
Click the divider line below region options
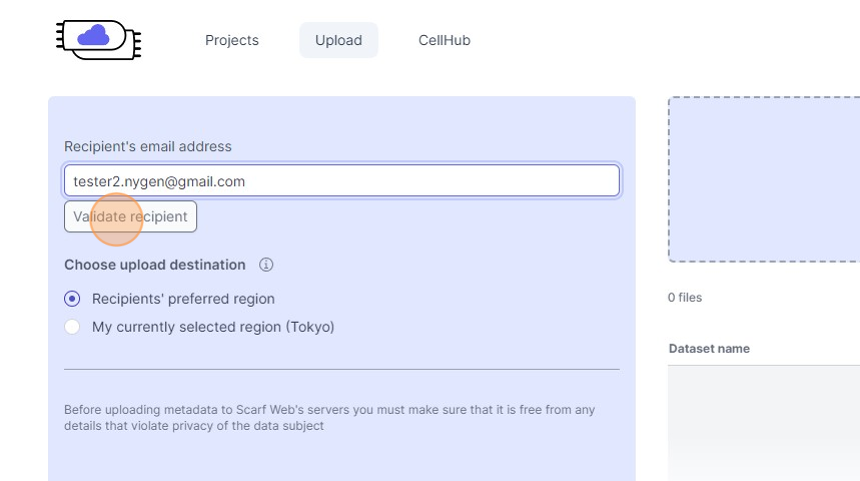(341, 369)
